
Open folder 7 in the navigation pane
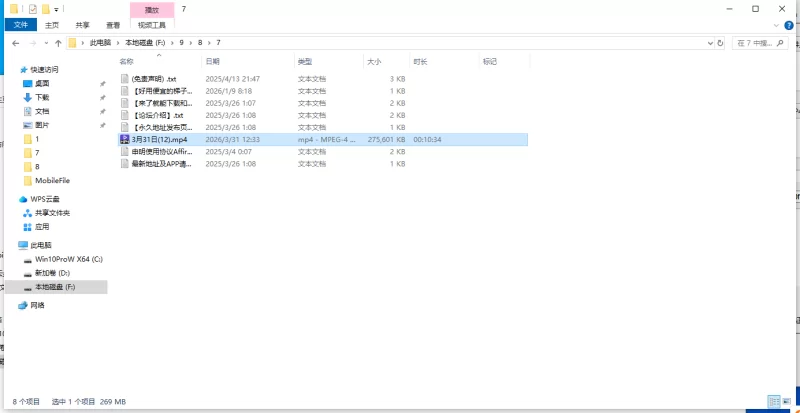(37, 153)
